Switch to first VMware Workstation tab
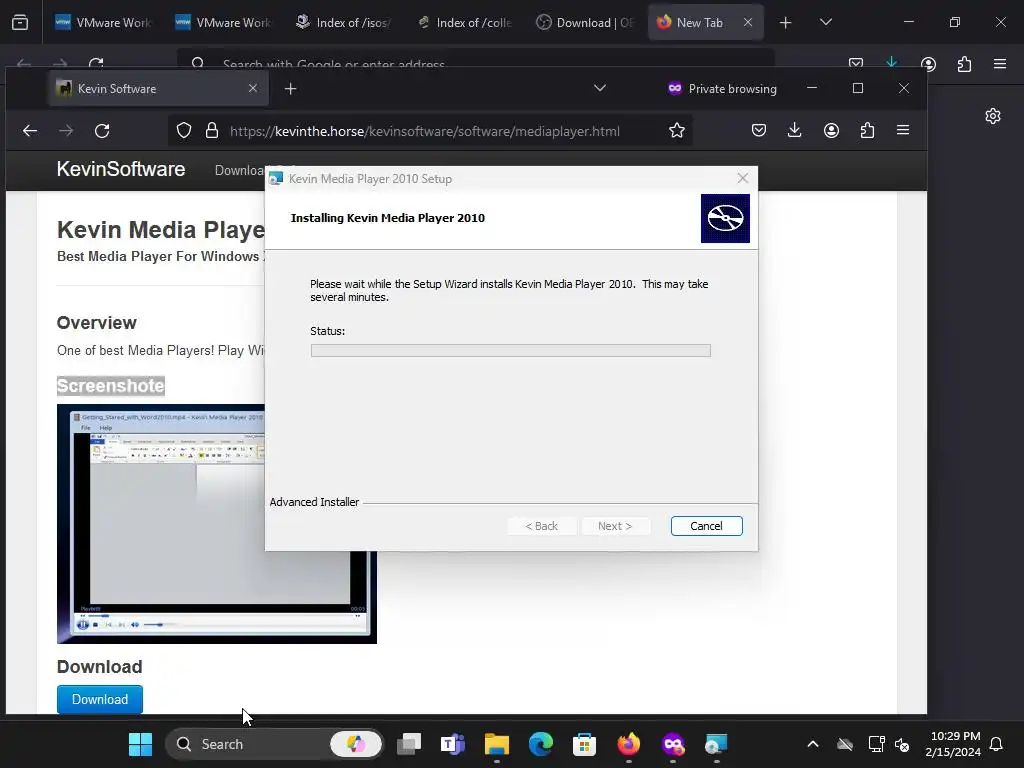Image resolution: width=1024 pixels, height=768 pixels. pos(103,22)
